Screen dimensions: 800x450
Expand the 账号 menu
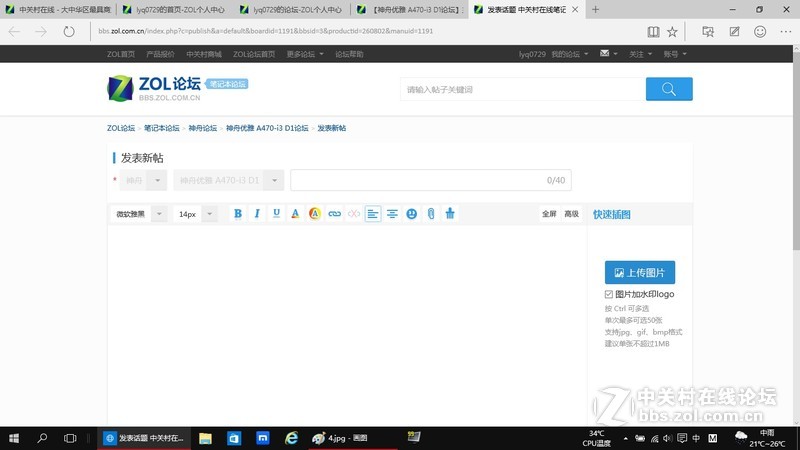674,54
